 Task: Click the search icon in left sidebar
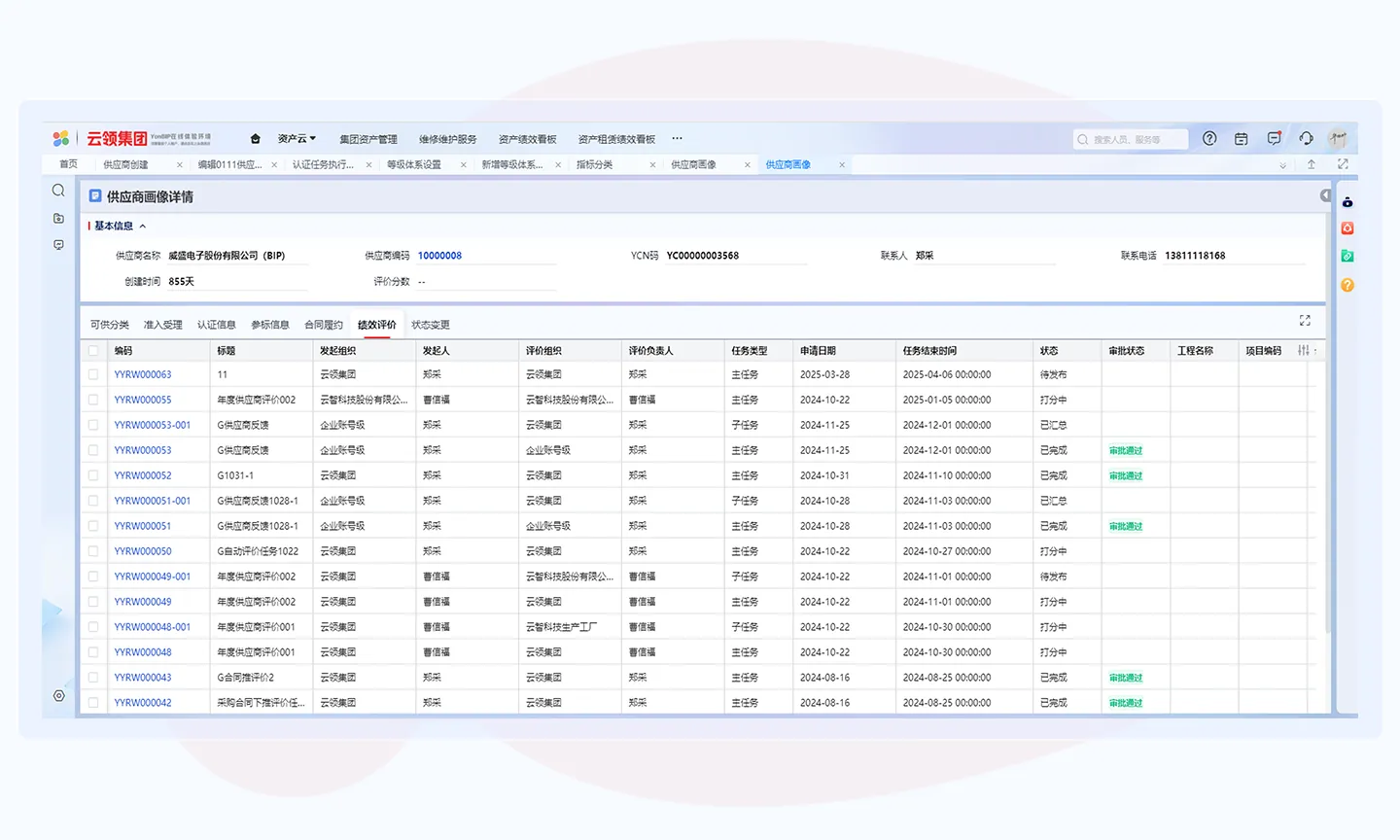pyautogui.click(x=58, y=191)
